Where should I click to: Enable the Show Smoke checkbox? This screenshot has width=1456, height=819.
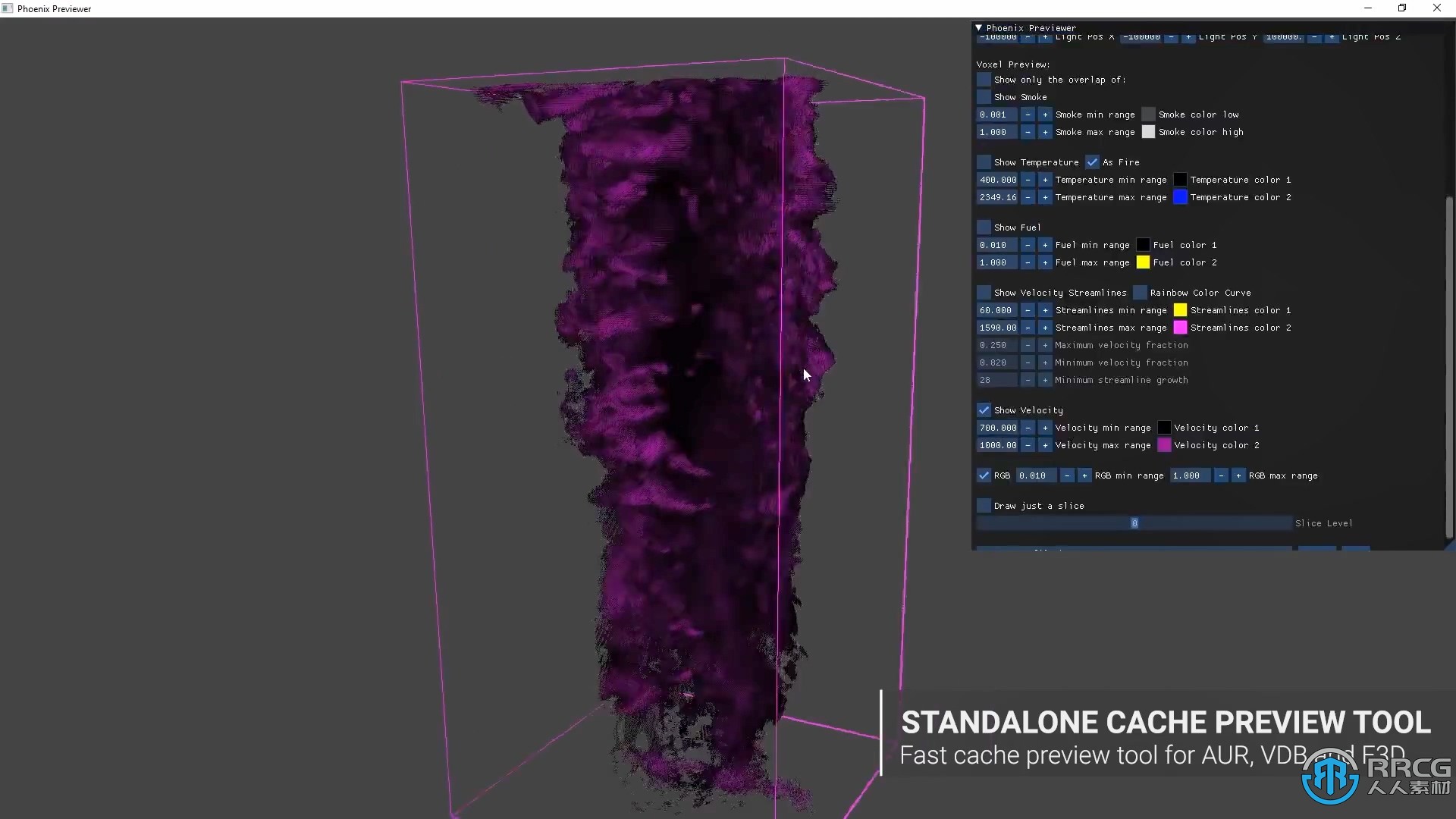(x=984, y=97)
